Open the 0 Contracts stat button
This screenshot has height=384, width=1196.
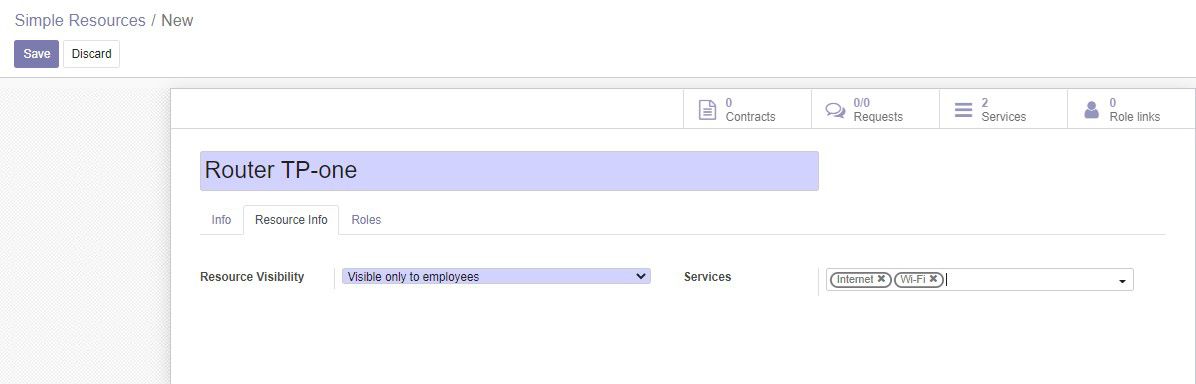748,110
